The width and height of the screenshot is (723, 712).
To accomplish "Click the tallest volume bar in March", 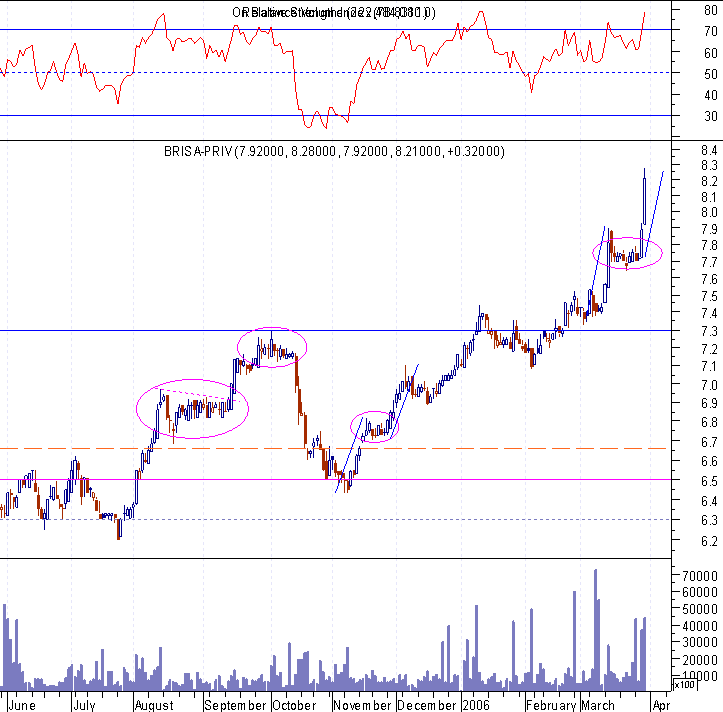I will (596, 629).
